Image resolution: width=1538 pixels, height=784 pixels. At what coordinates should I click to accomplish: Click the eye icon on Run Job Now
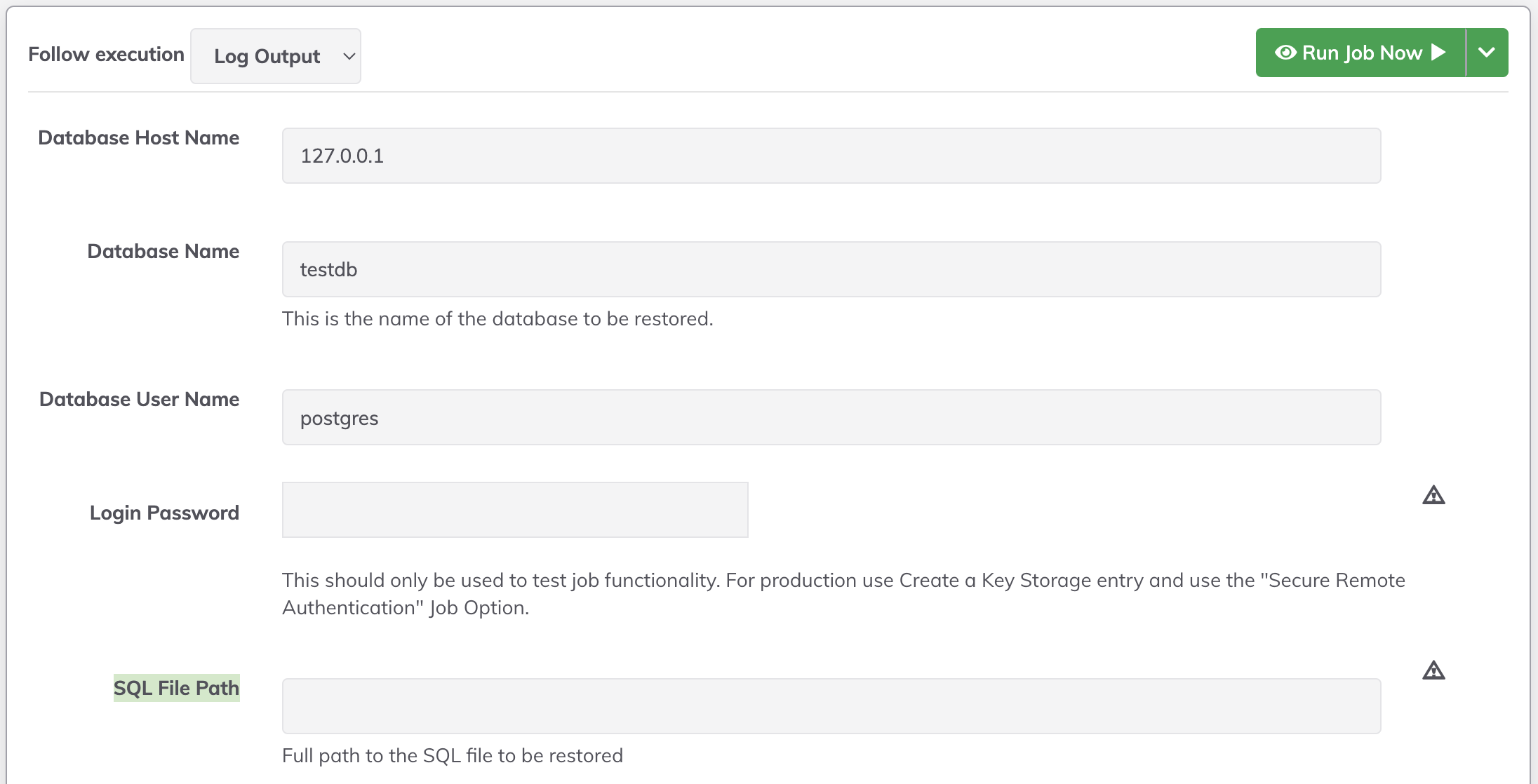point(1285,53)
